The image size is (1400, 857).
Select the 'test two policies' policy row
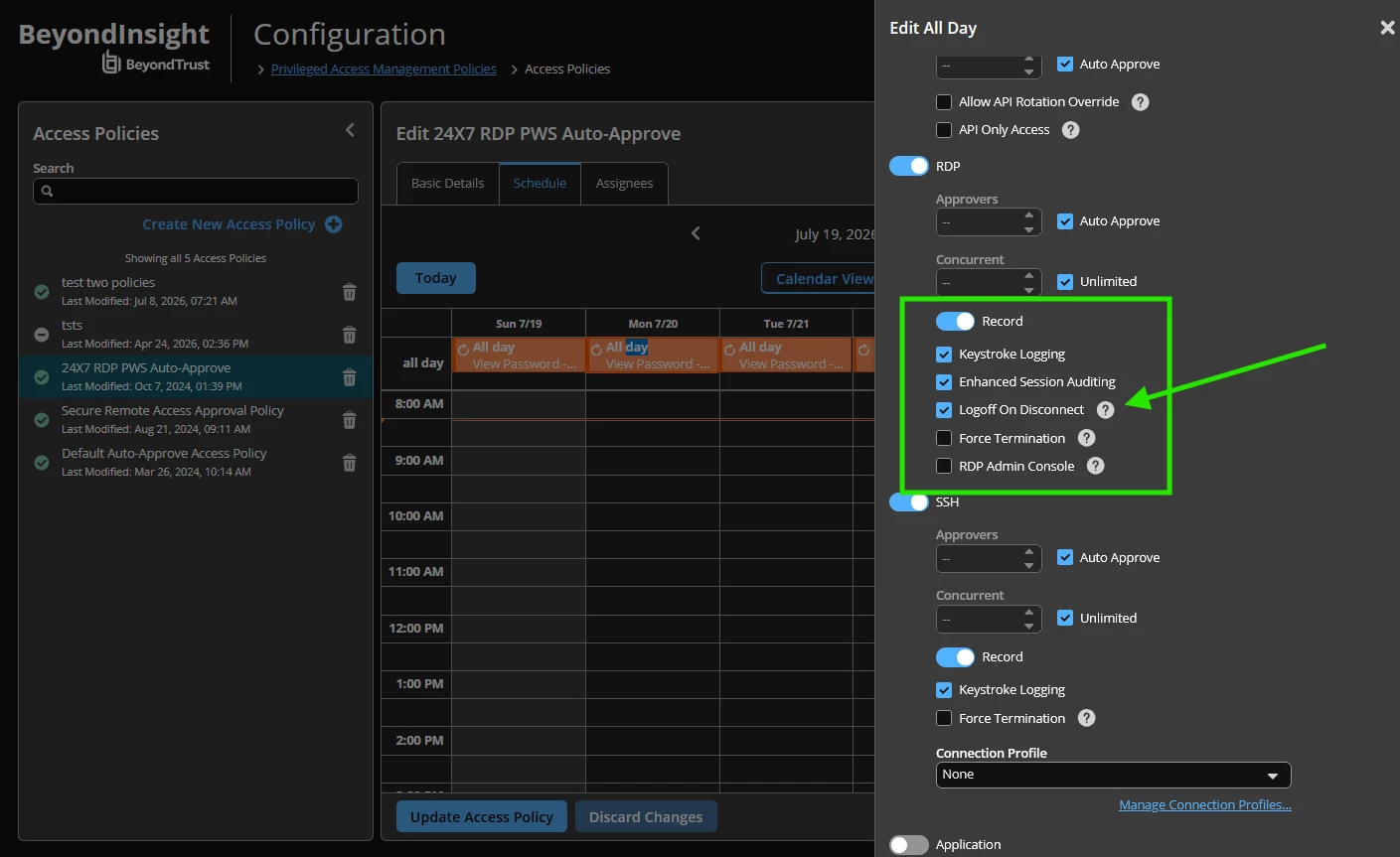pyautogui.click(x=196, y=292)
